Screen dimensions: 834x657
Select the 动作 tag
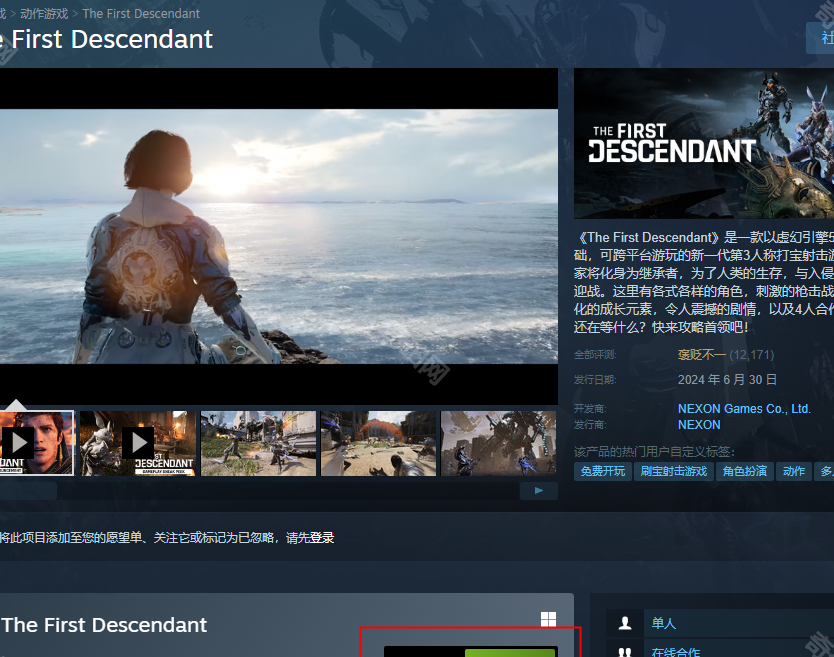794,471
